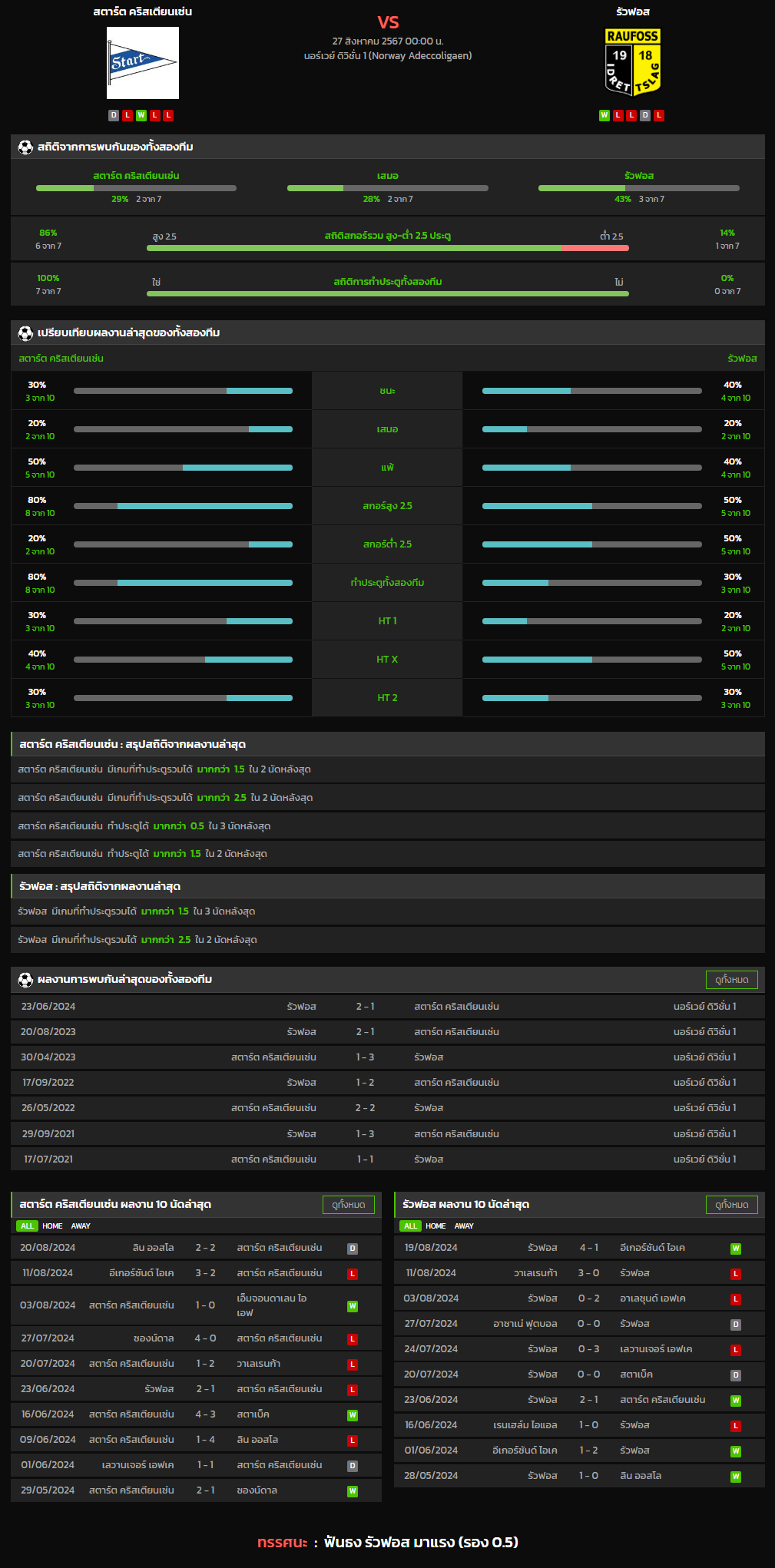Click the D badge in the 27/07/2024 Raufoss row
The width and height of the screenshot is (775, 1568).
tap(736, 1325)
